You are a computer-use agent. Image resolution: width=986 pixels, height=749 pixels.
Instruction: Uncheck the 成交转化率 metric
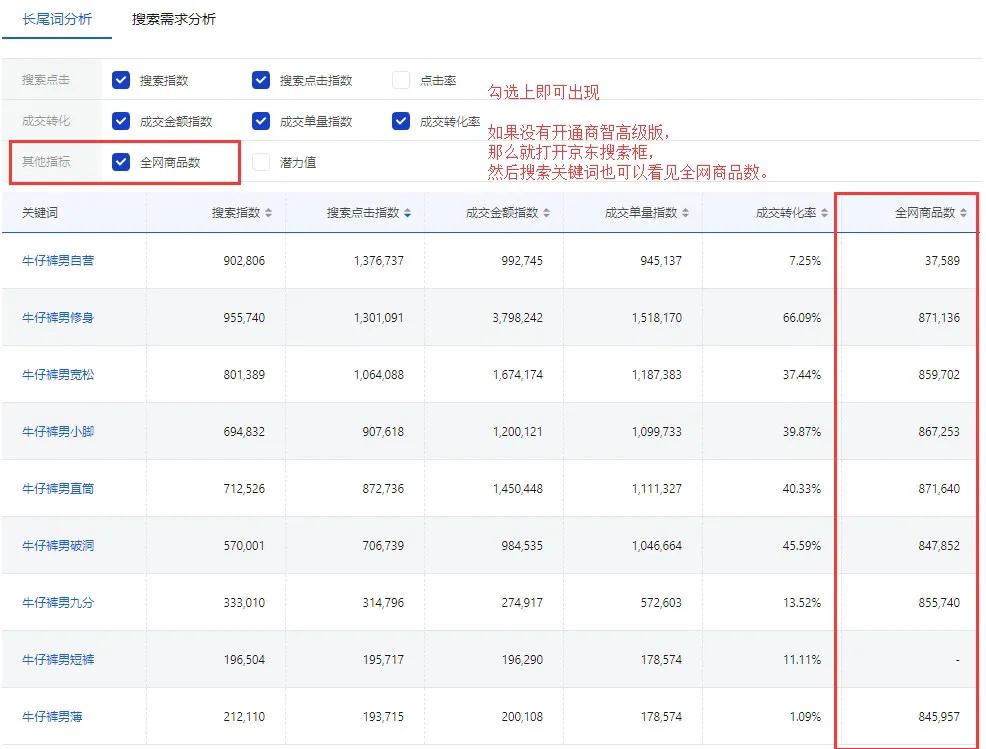click(x=400, y=120)
